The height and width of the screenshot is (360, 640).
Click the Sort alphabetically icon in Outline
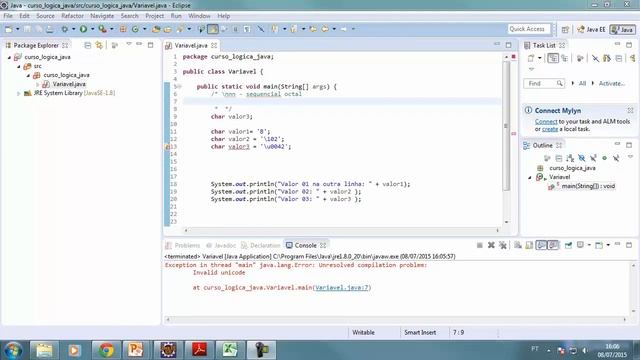point(570,158)
